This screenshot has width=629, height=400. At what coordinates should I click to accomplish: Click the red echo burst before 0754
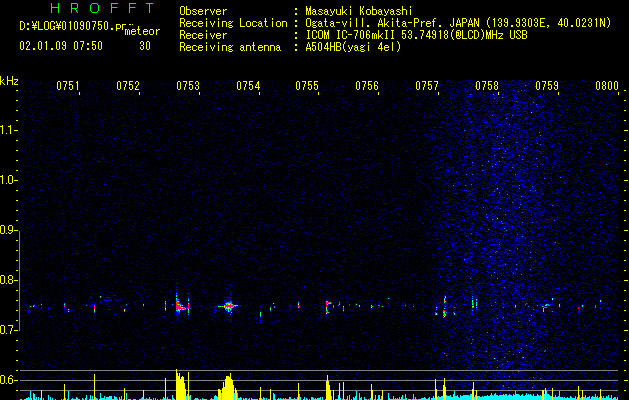pyautogui.click(x=228, y=306)
